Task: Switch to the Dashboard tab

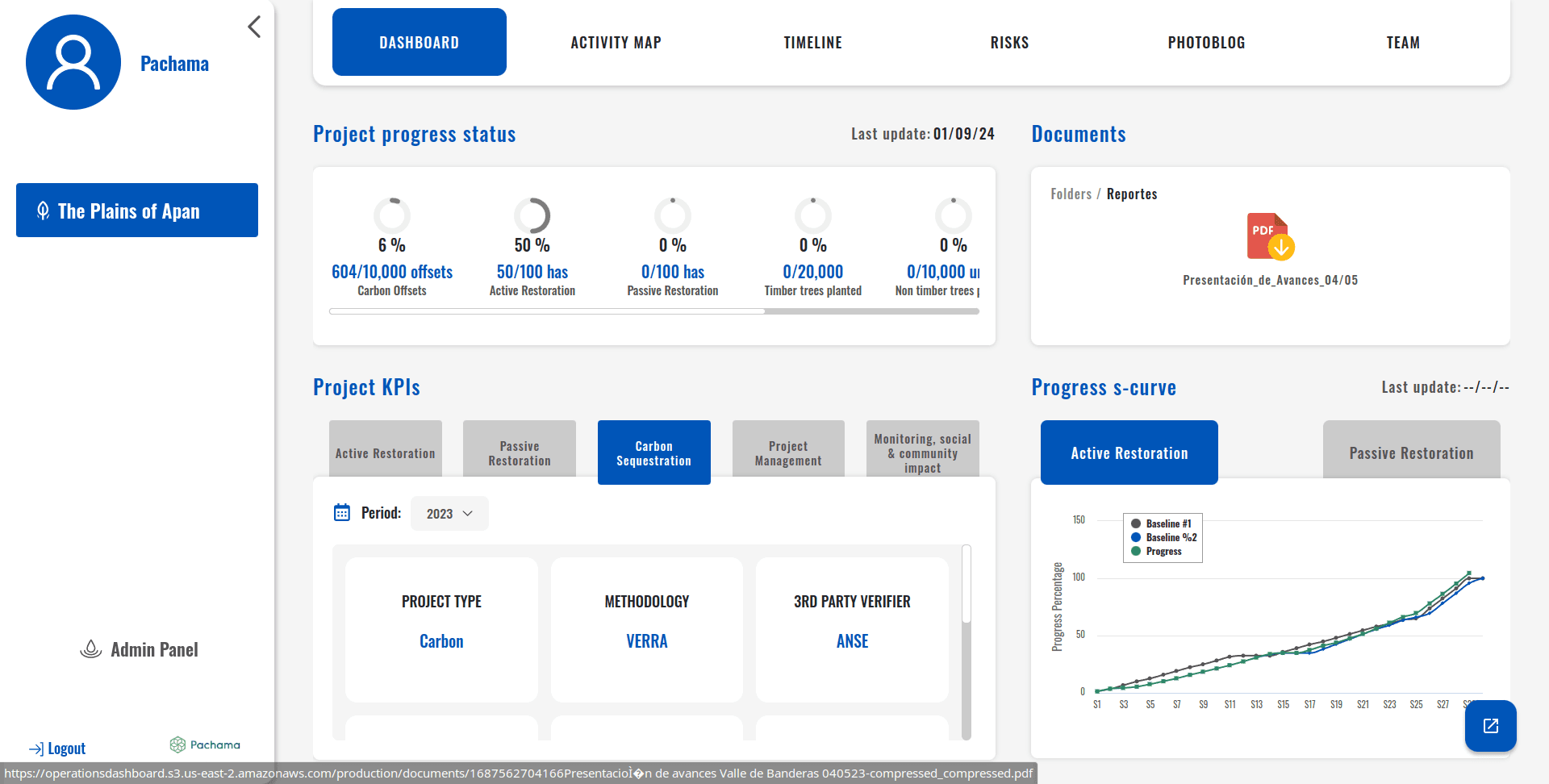Action: coord(420,42)
